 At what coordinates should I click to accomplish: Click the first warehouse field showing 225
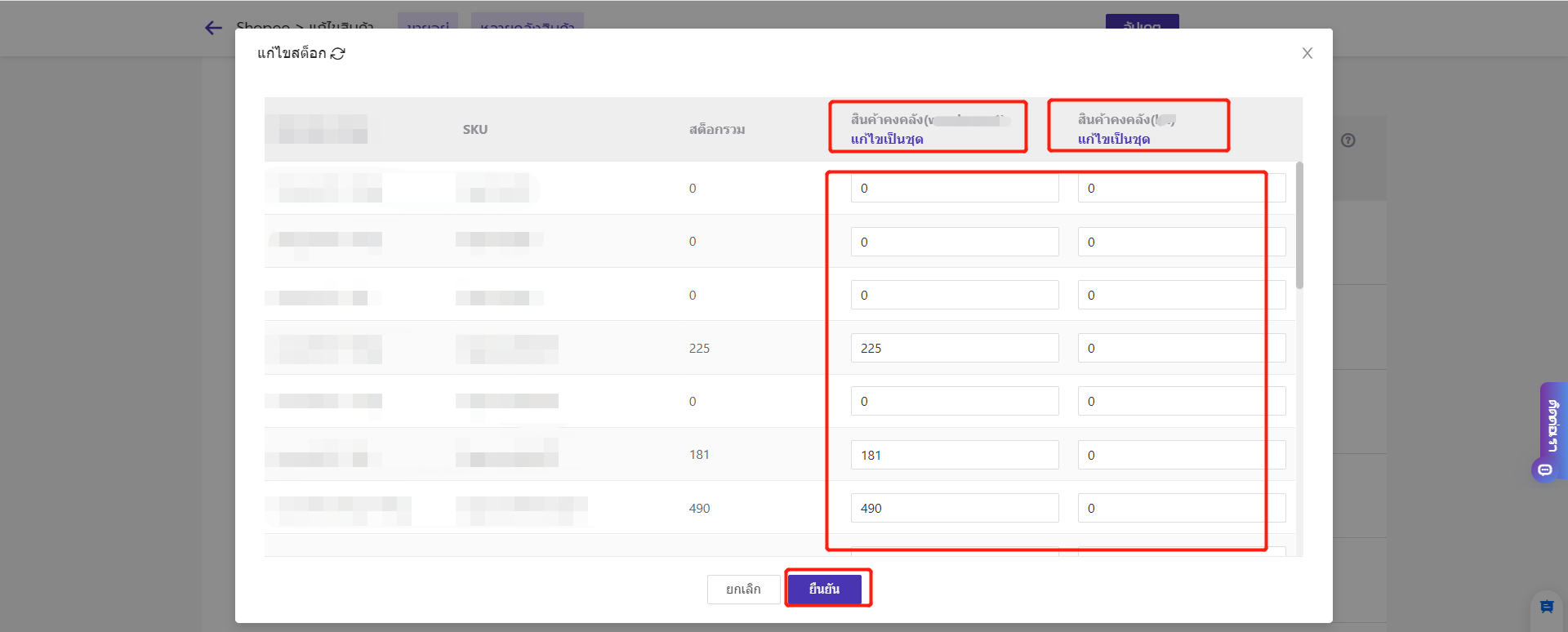coord(954,348)
